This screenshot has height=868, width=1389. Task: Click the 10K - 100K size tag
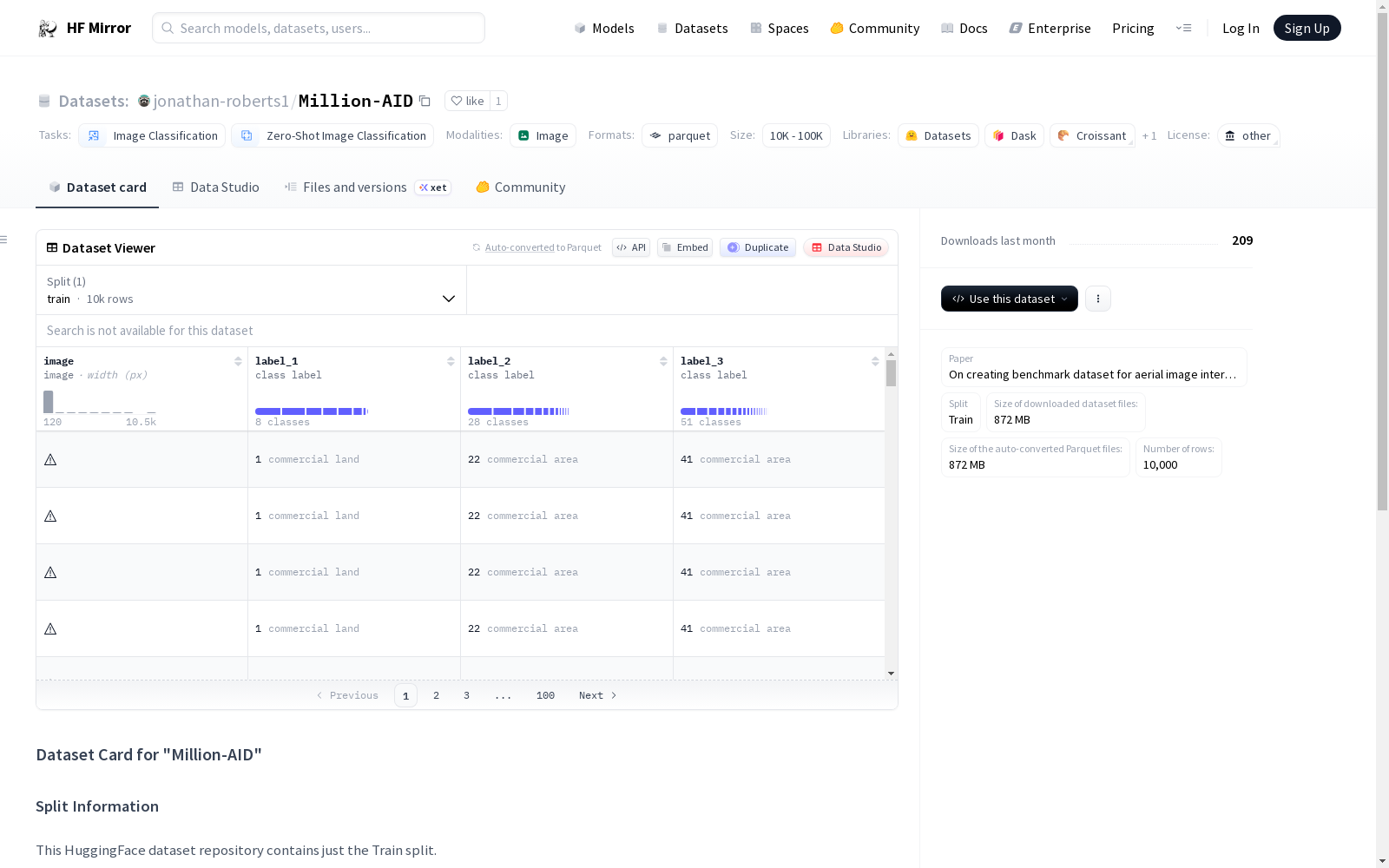tap(796, 135)
